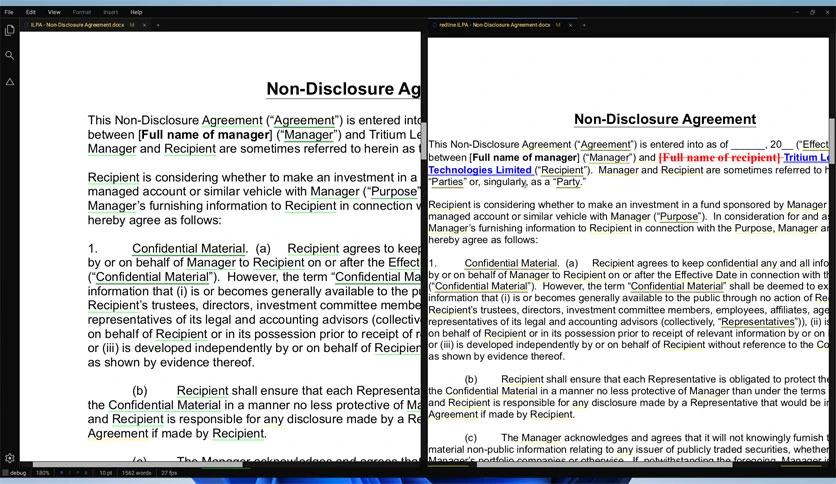Click right pane horizontal scrollbar thumb
The image size is (836, 484).
click(604, 465)
